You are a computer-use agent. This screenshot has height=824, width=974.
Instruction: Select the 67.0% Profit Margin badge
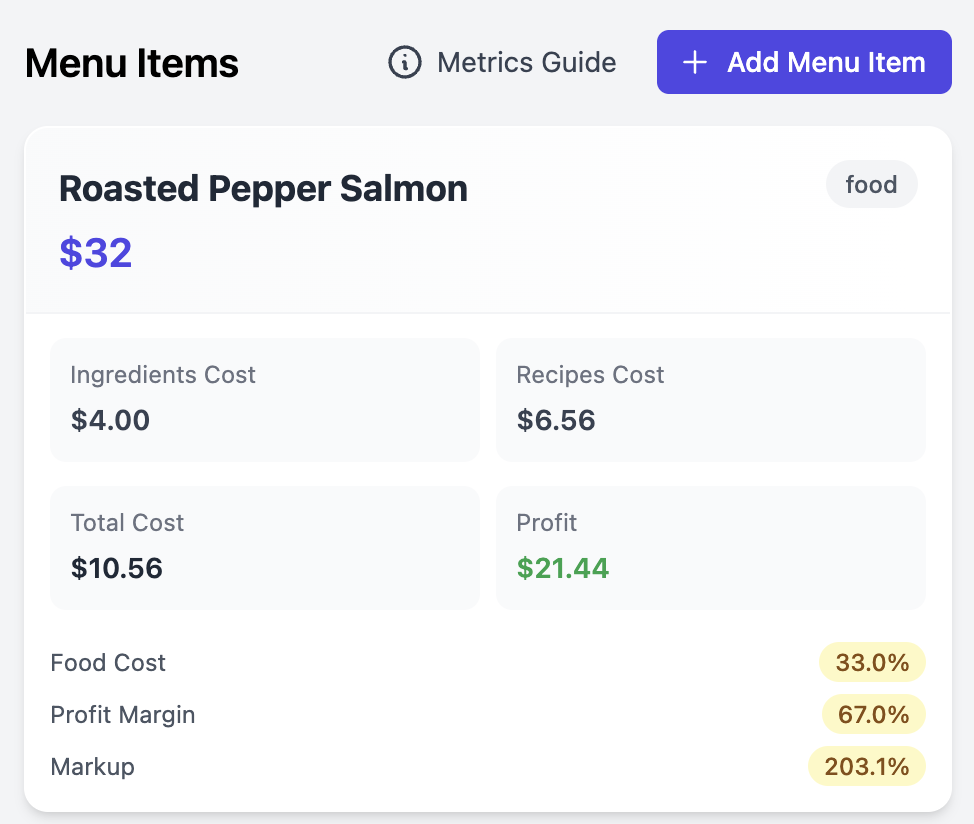[871, 714]
